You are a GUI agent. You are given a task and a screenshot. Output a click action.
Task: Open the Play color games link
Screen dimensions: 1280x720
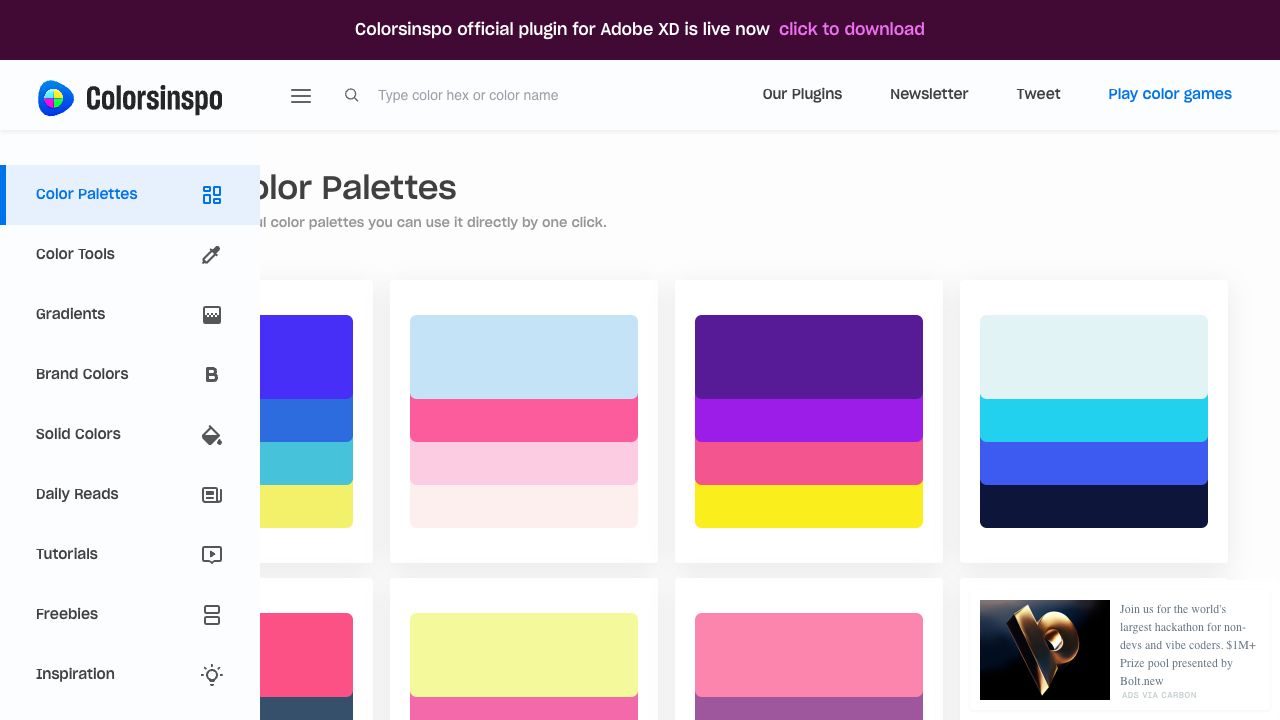click(1169, 94)
